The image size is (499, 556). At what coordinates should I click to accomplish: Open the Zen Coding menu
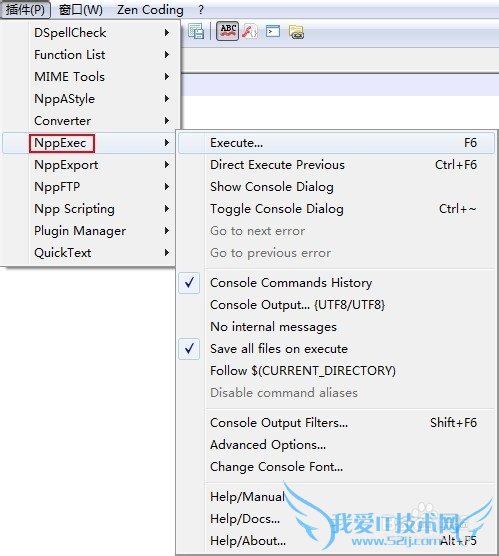click(x=150, y=10)
